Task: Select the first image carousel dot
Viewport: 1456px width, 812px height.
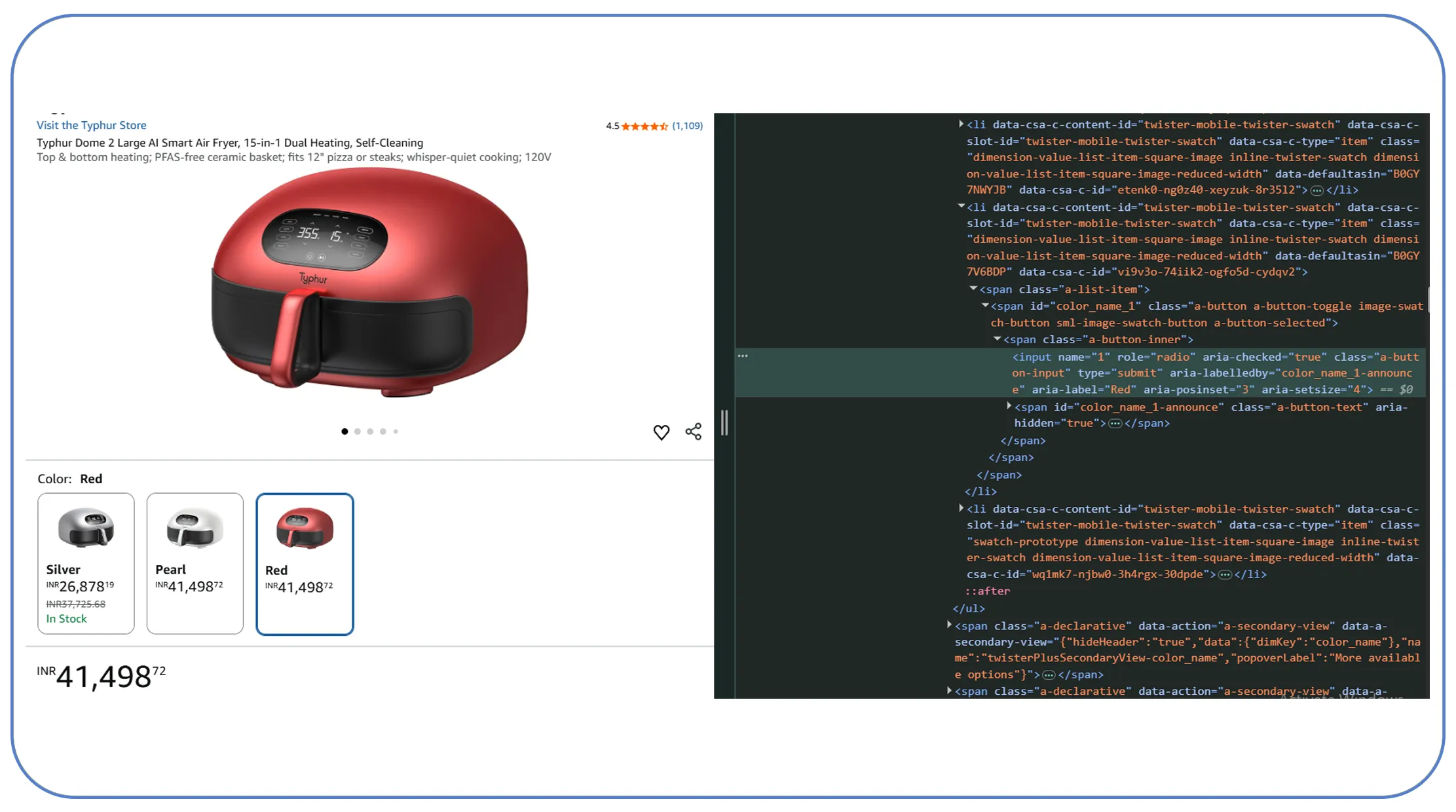Action: click(x=345, y=432)
